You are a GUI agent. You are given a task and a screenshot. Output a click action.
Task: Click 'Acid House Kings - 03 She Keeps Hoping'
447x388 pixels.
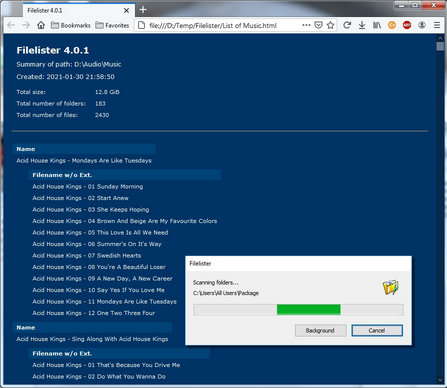coord(91,210)
